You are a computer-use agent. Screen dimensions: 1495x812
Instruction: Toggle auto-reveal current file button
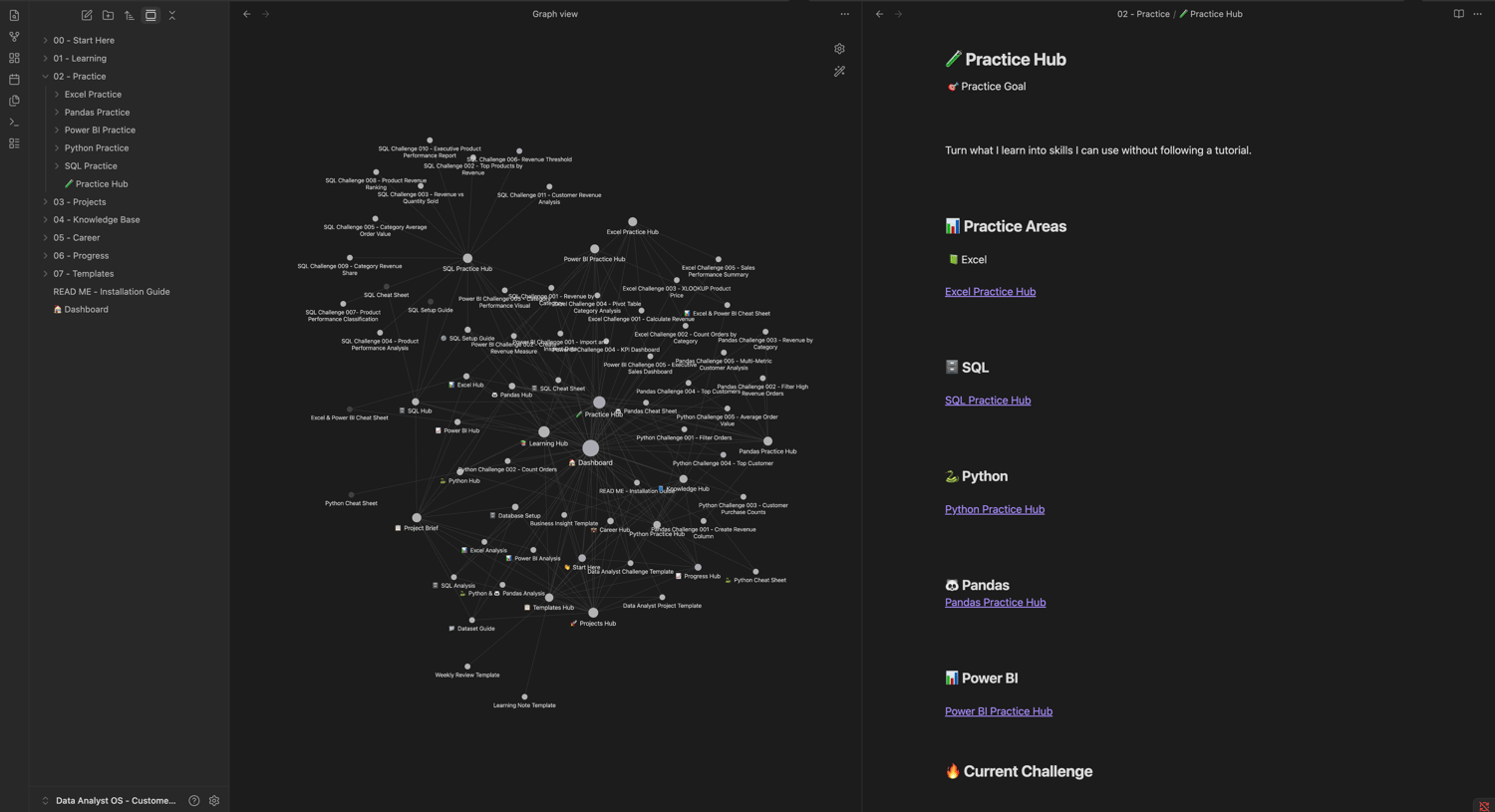click(150, 15)
